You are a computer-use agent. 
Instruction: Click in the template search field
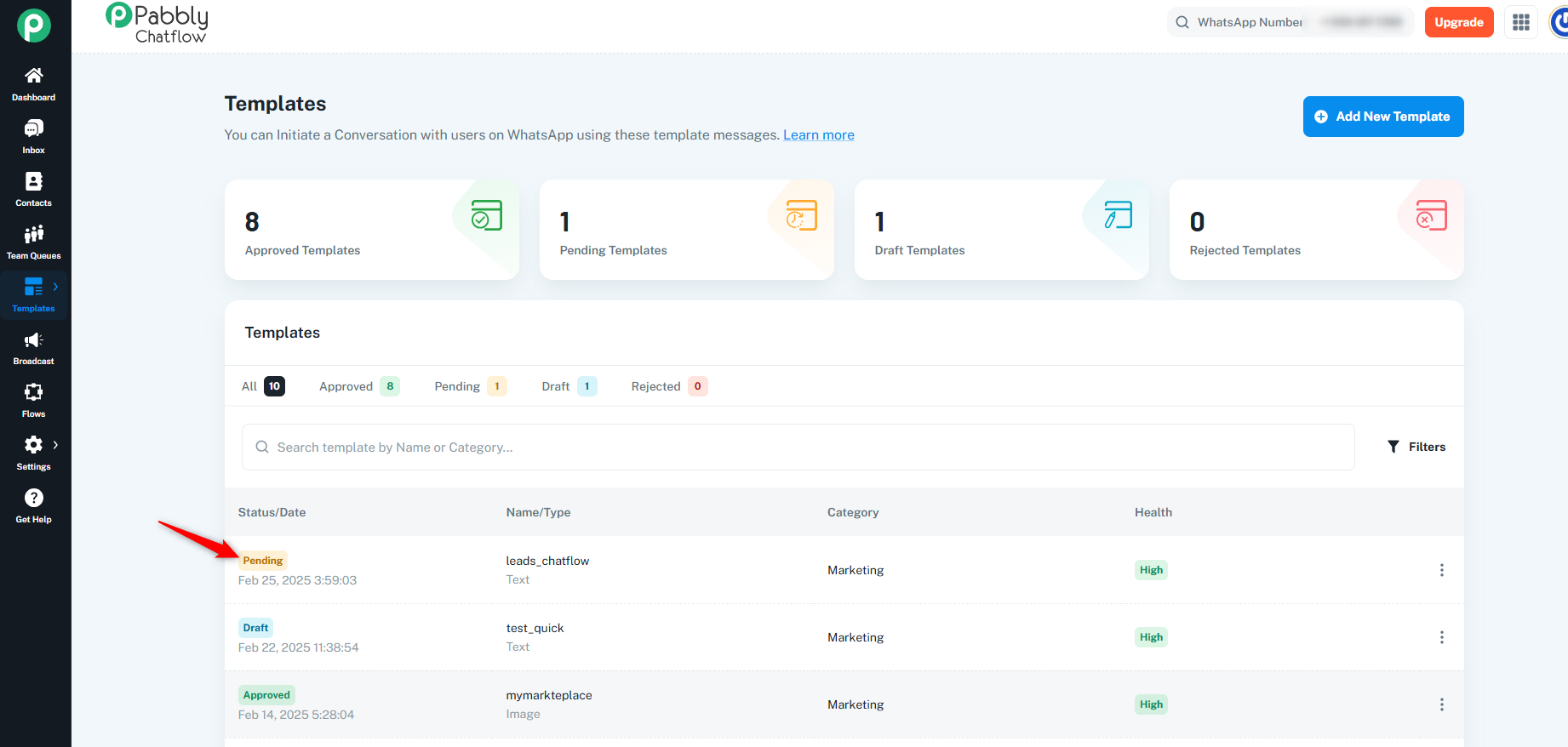798,448
